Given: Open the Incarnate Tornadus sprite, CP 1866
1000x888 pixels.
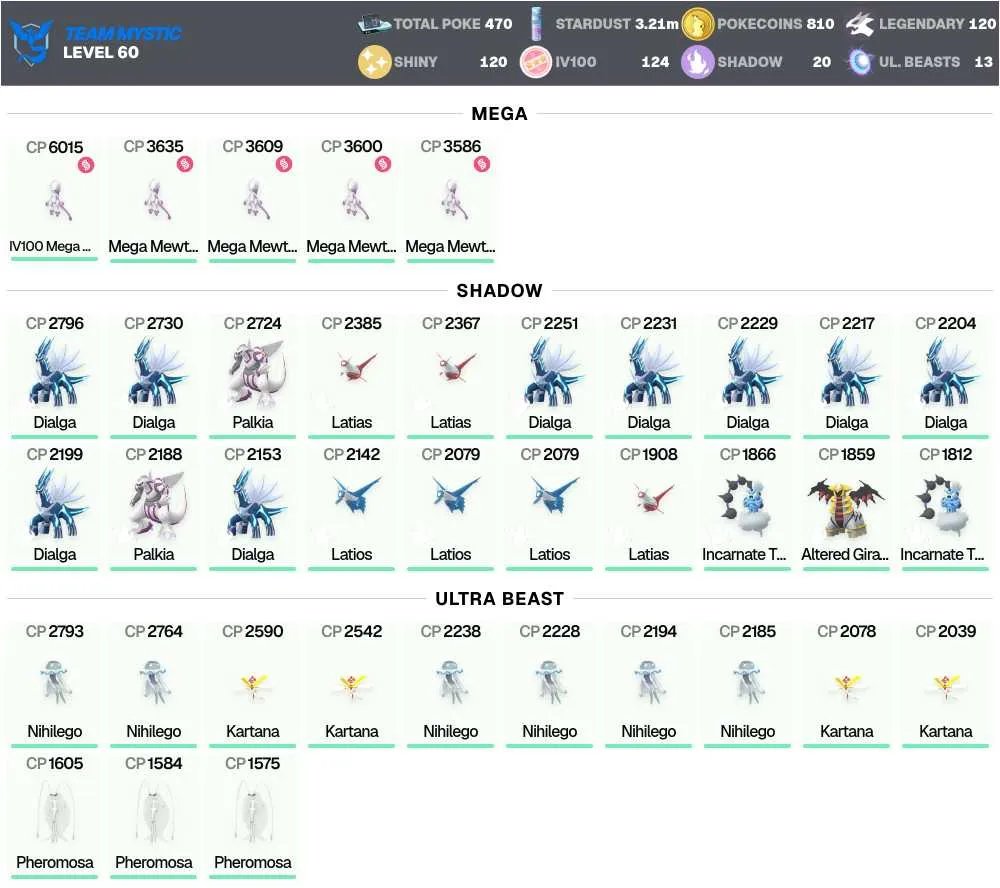Looking at the screenshot, I should coord(746,503).
